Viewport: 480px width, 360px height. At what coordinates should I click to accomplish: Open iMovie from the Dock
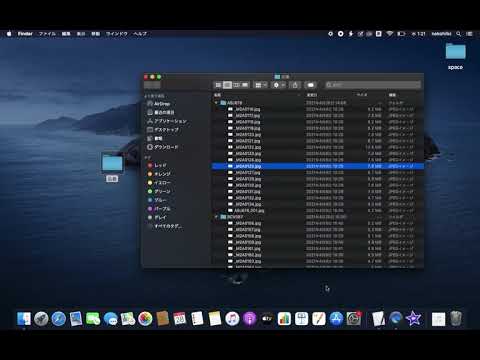(x=413, y=319)
